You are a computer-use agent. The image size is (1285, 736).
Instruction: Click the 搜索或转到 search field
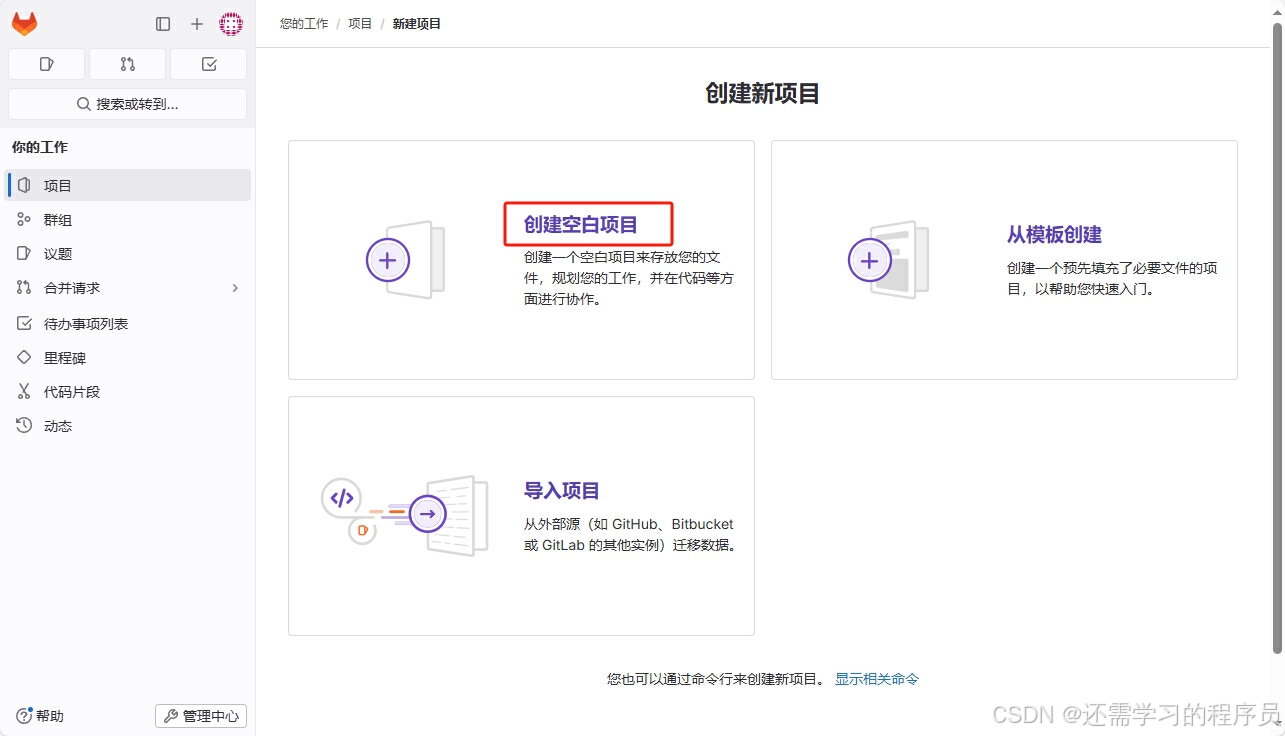(x=128, y=104)
